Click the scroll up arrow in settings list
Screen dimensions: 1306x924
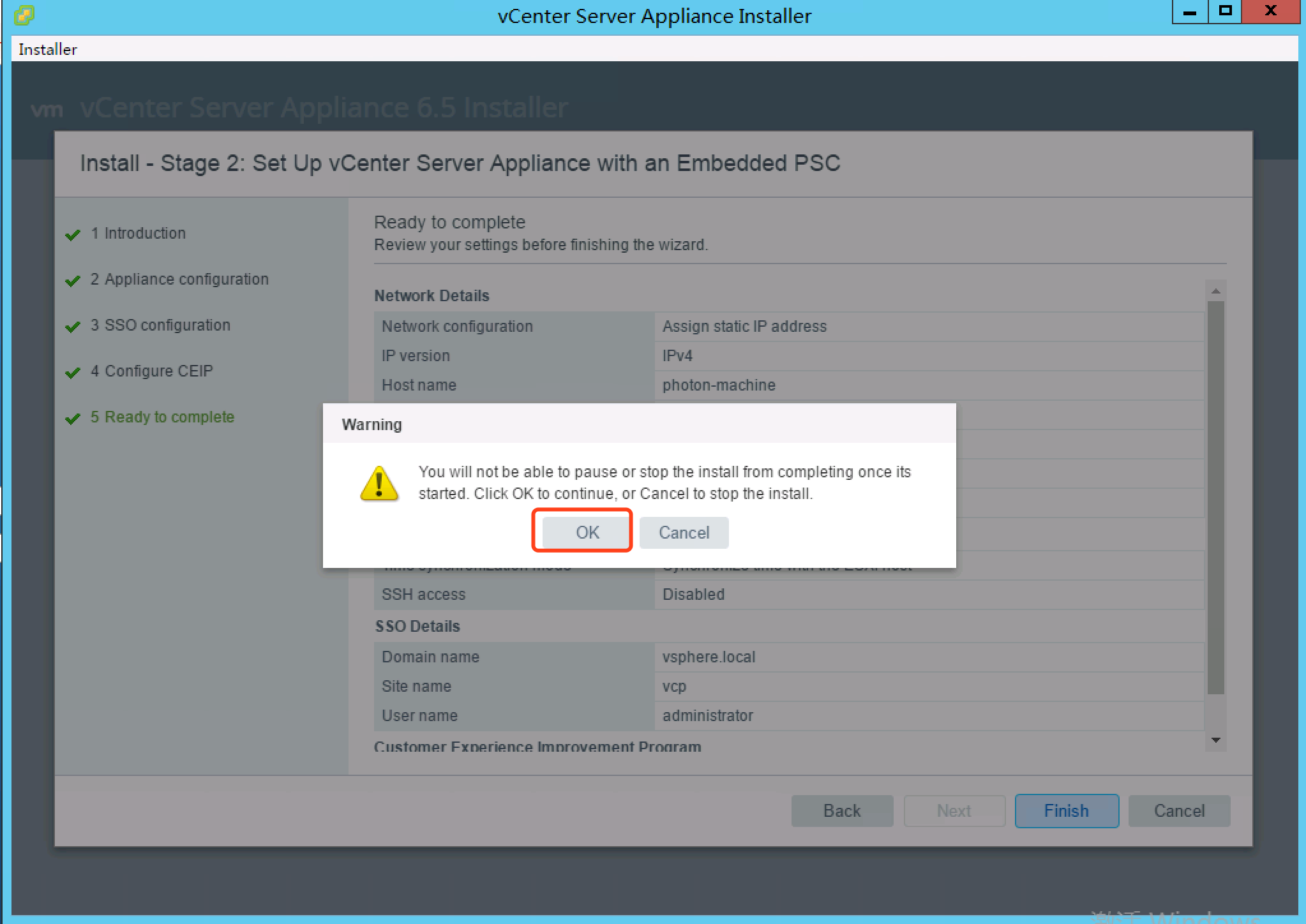click(x=1216, y=291)
